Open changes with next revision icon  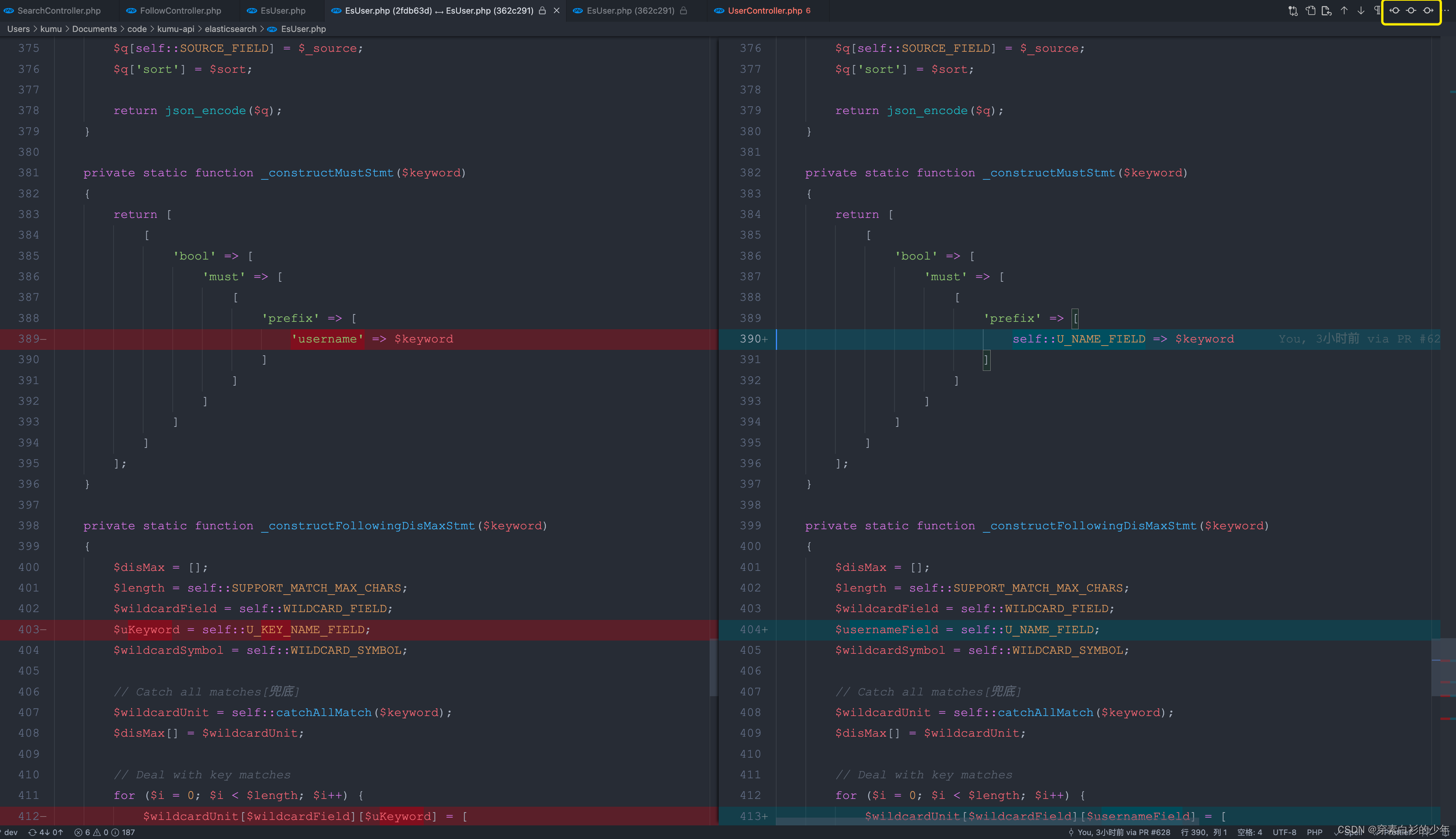pyautogui.click(x=1428, y=11)
